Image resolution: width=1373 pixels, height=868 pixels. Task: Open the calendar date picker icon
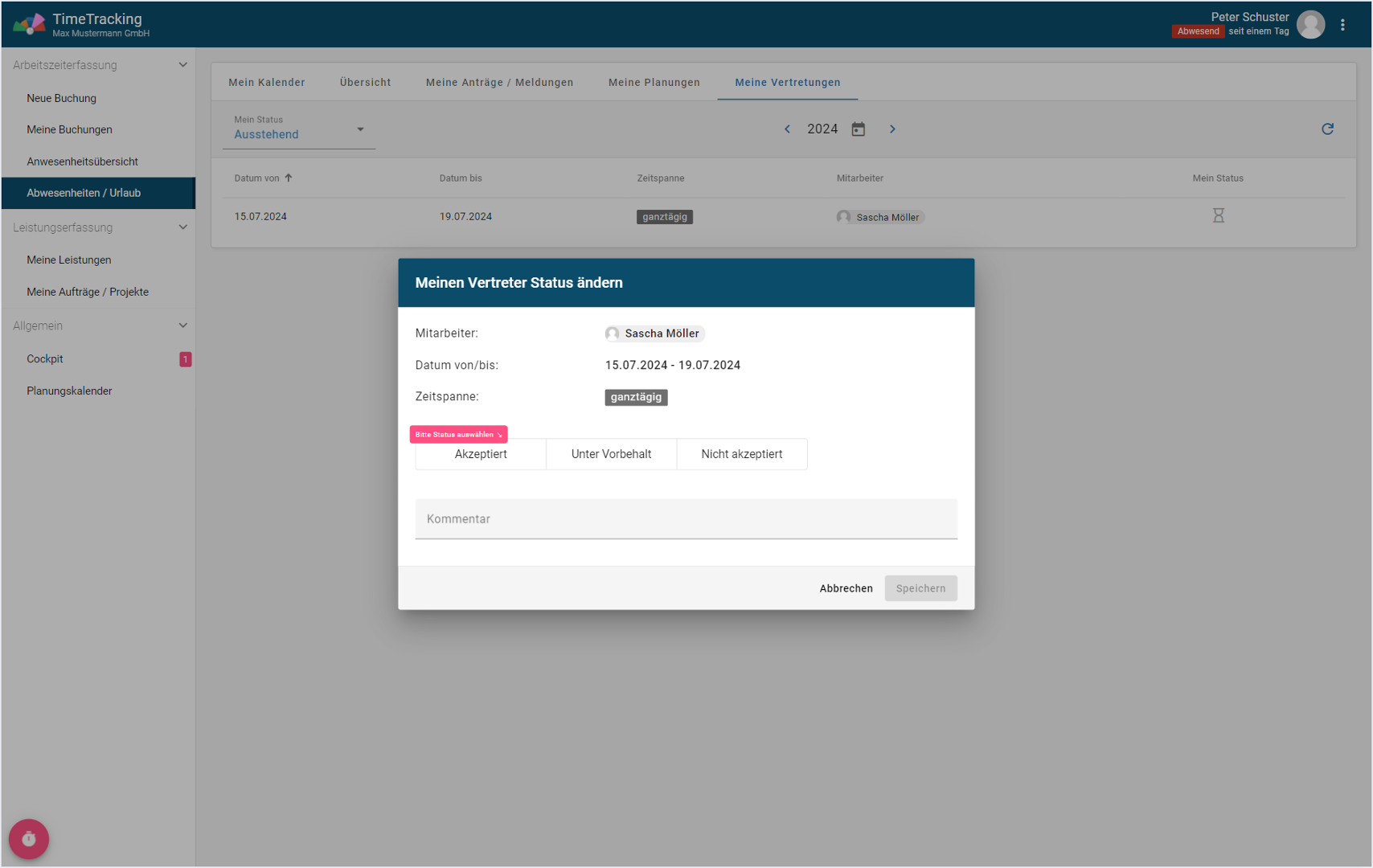(859, 129)
